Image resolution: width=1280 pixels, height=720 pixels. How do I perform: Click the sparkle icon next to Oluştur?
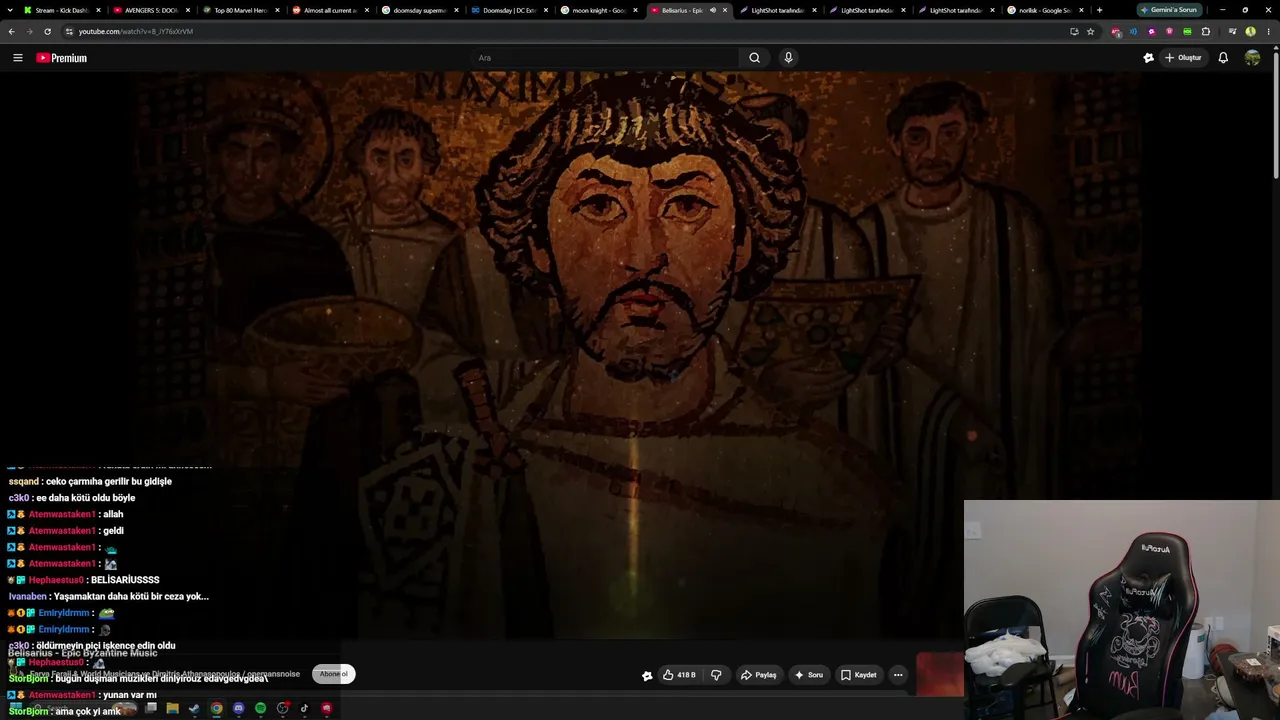(1148, 58)
